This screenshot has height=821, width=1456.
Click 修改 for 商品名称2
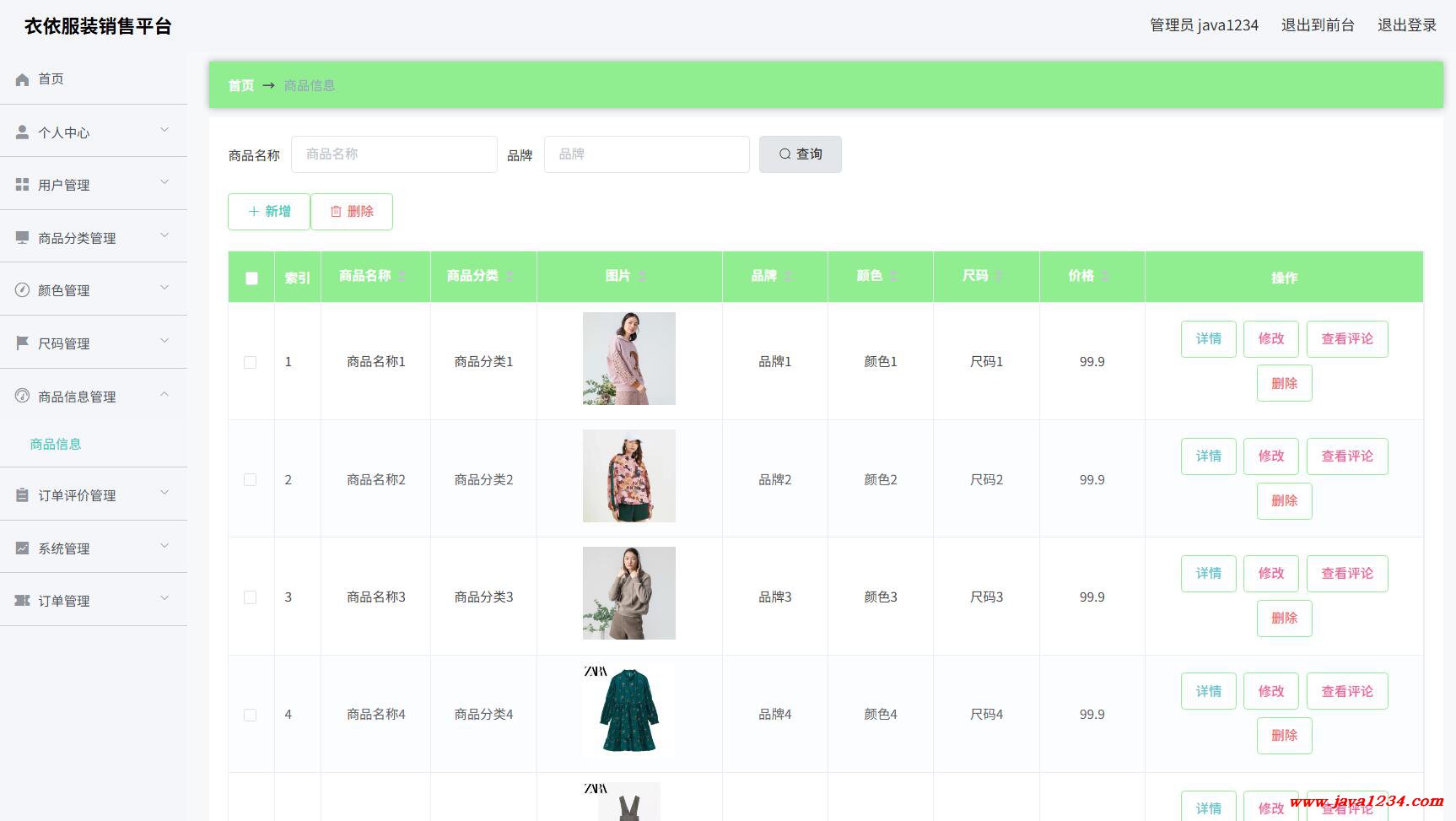1271,456
